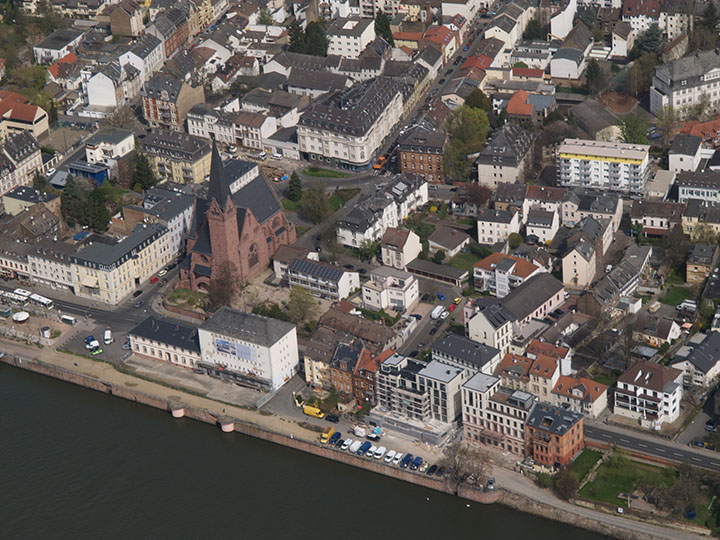
Task: Select the orange brick corner building by the river
Action: (x=553, y=434)
